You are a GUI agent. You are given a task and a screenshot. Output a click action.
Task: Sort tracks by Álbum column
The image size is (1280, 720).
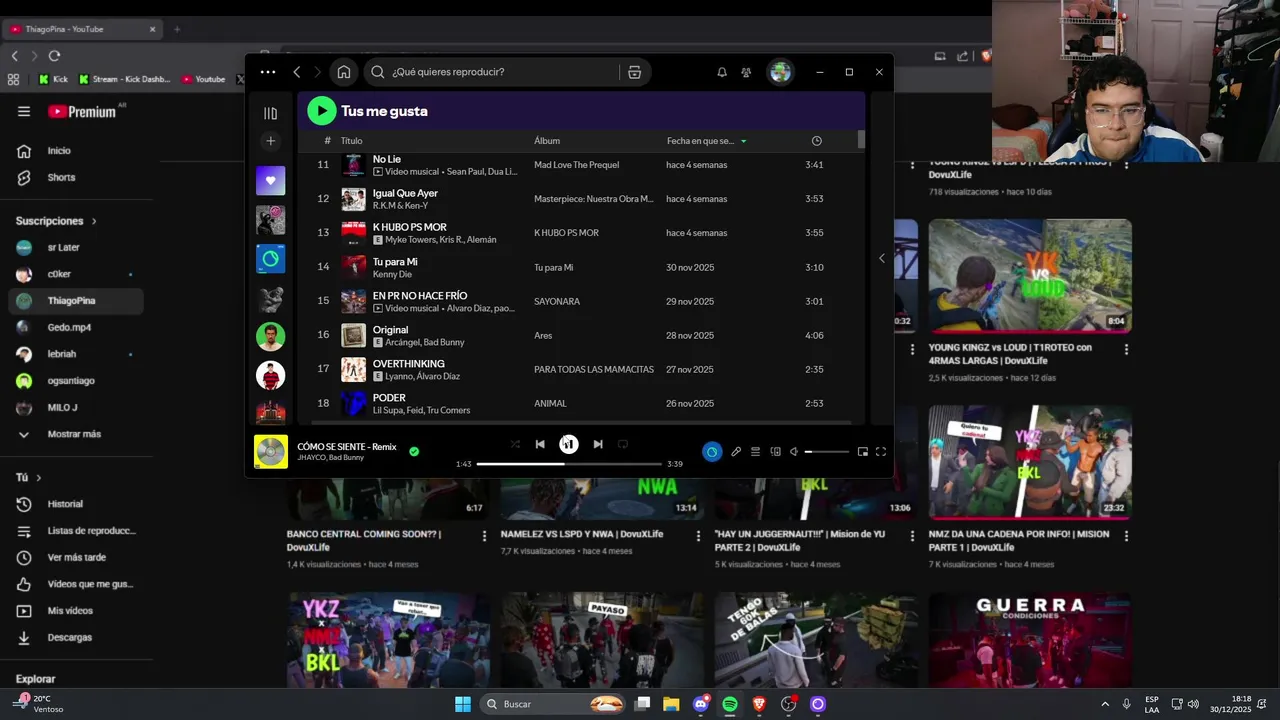pyautogui.click(x=547, y=141)
